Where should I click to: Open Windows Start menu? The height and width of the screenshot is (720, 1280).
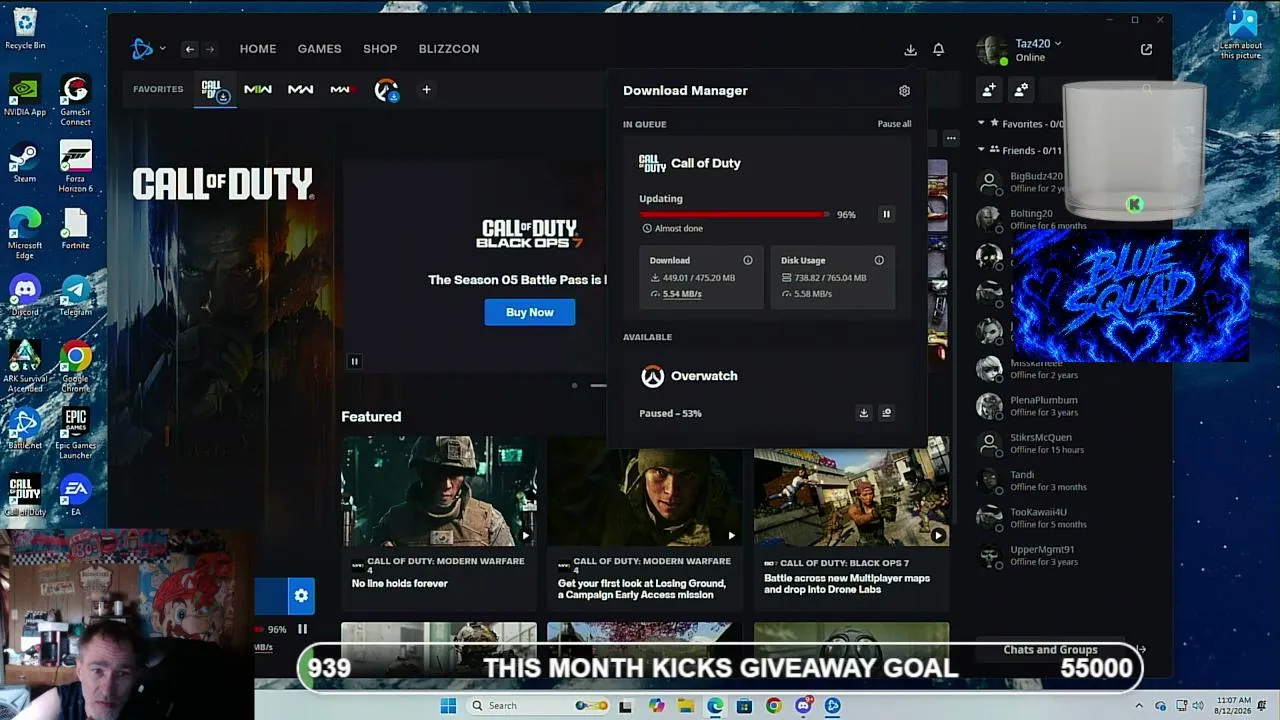448,706
